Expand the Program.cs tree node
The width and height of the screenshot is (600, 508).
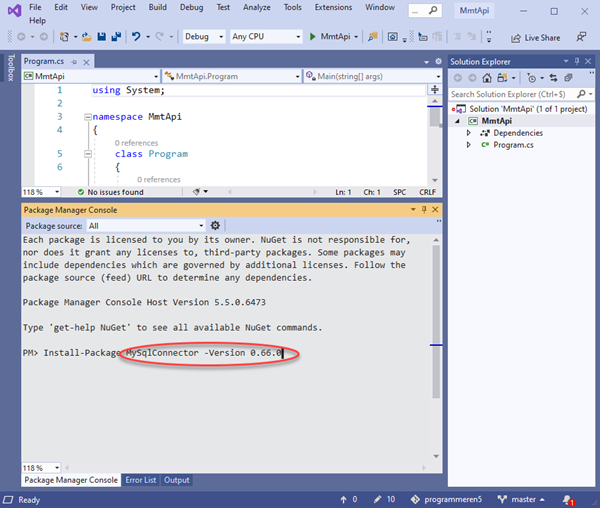tap(468, 145)
